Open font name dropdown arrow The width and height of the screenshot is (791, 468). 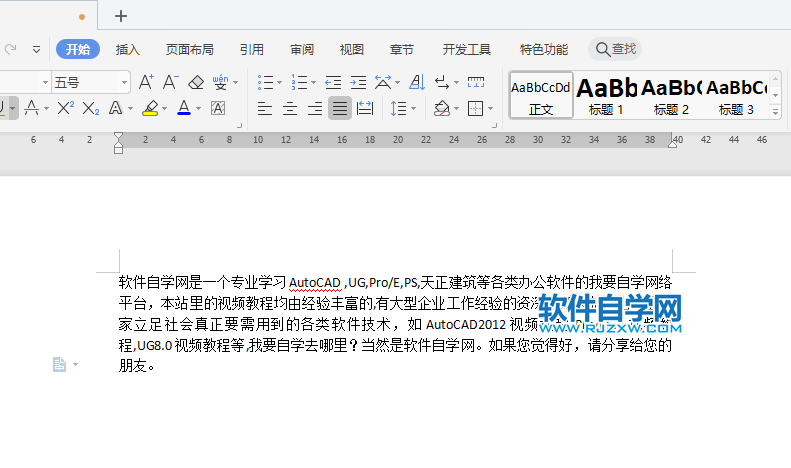(45, 82)
